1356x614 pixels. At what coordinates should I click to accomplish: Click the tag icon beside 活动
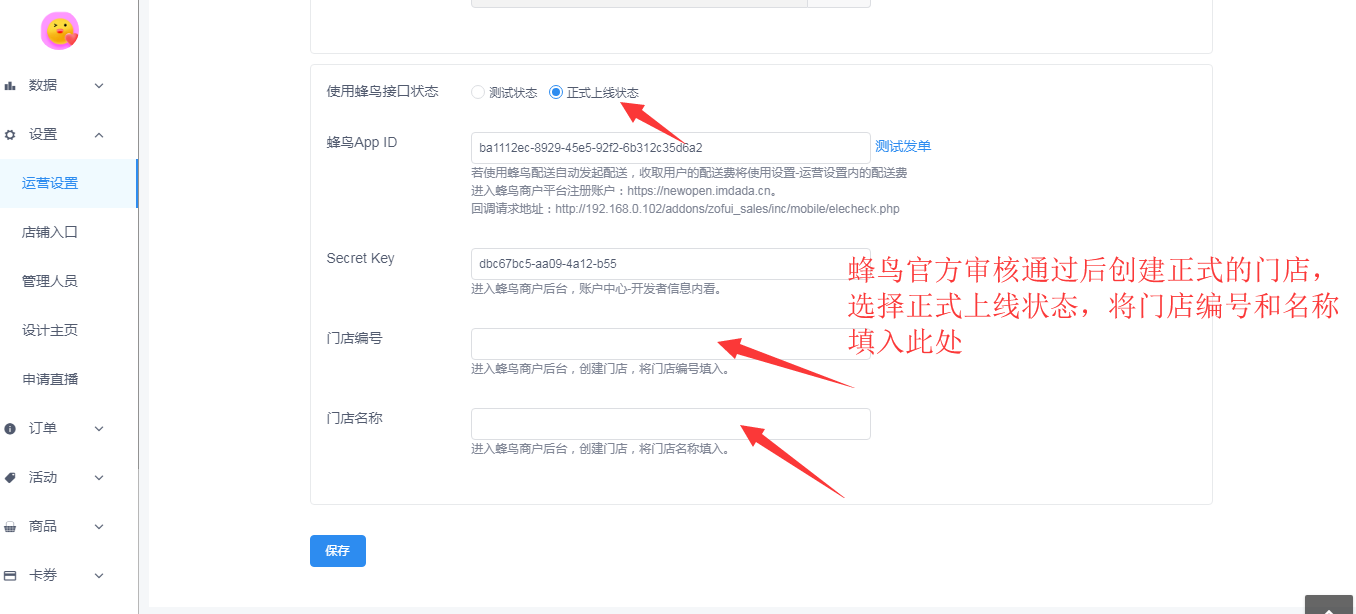(10, 478)
